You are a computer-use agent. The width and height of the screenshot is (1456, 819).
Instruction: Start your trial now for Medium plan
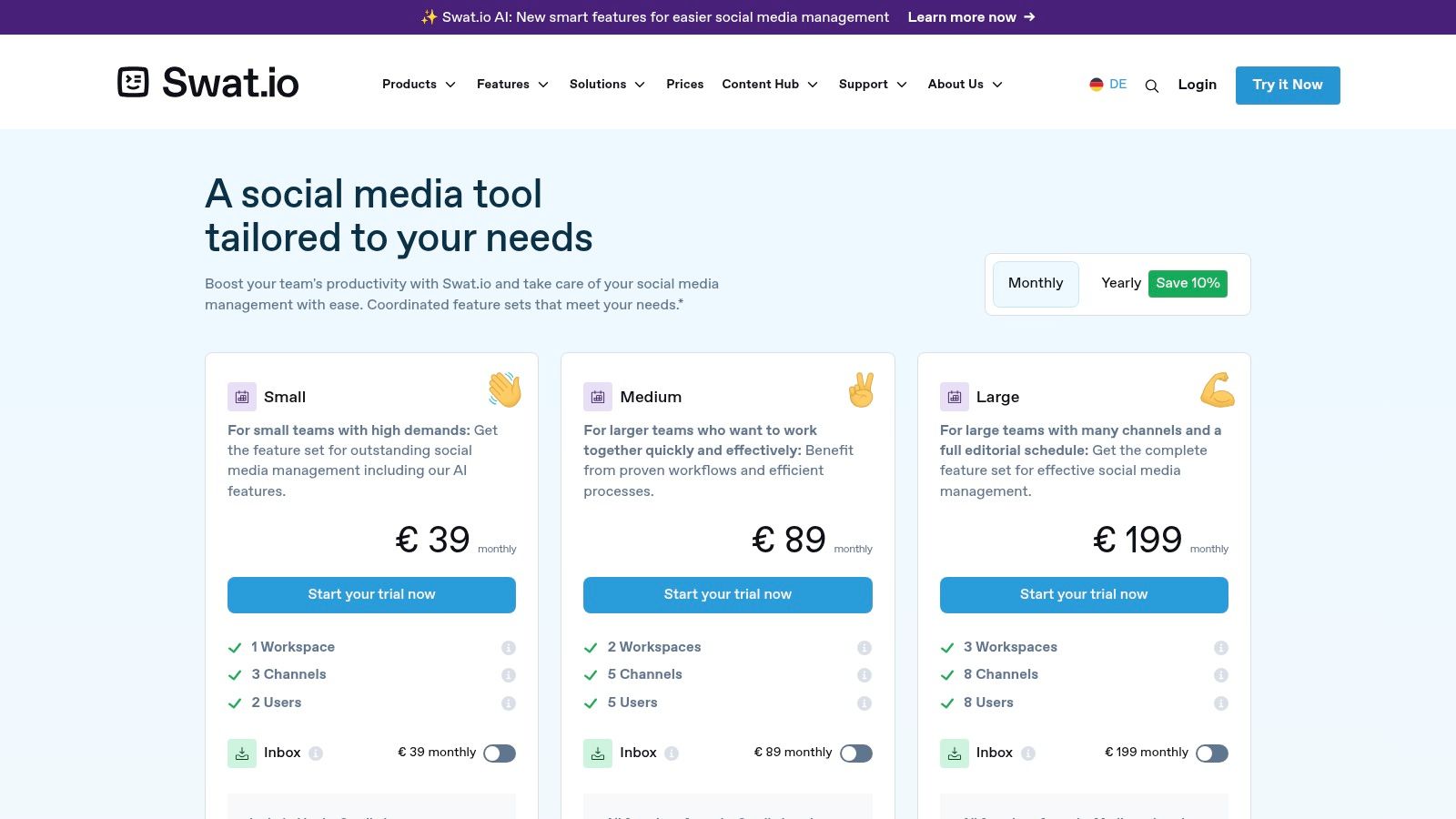[728, 595]
